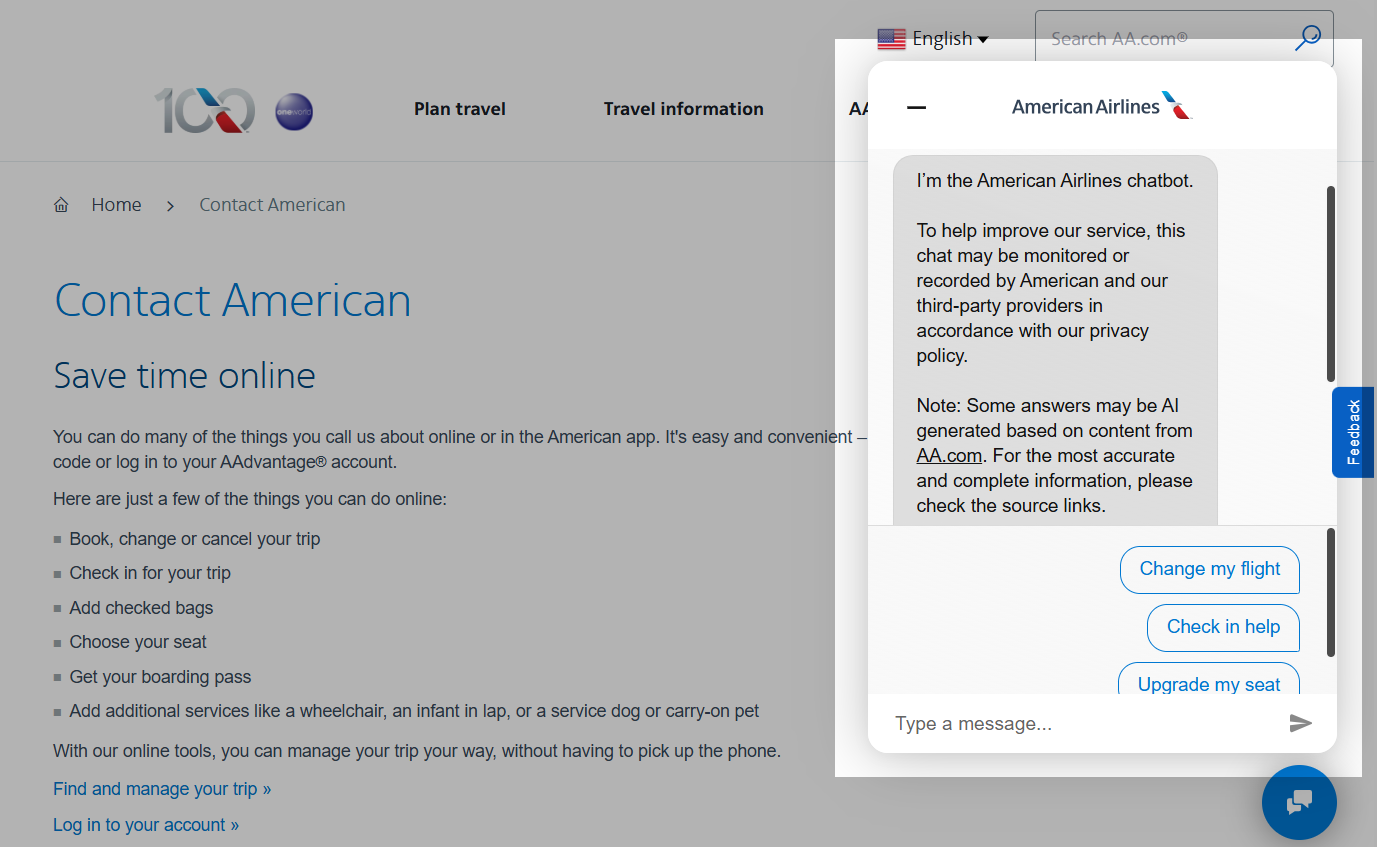Image resolution: width=1377 pixels, height=847 pixels.
Task: Click the home breadcrumb icon
Action: [61, 204]
